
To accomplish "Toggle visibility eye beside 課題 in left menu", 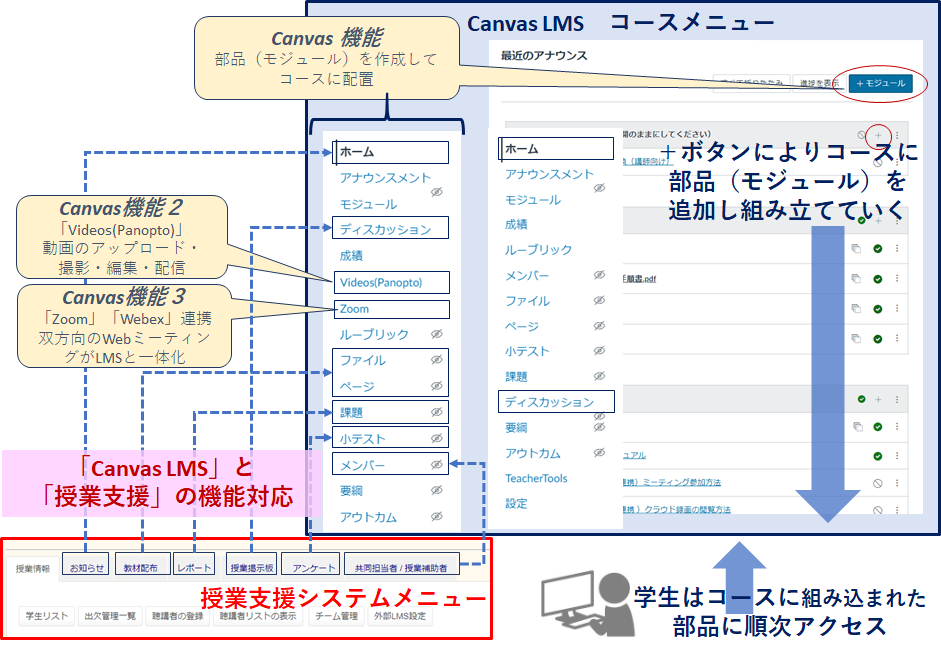I will [436, 412].
